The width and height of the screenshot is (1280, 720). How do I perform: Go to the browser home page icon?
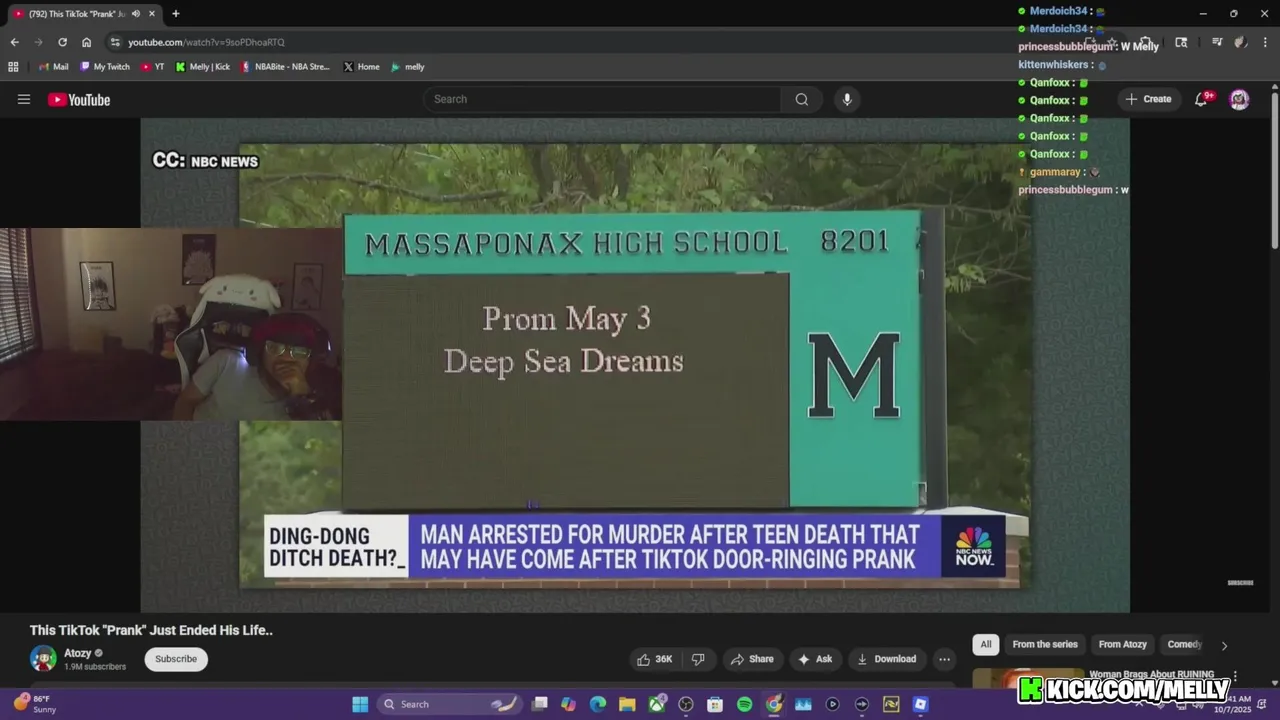86,42
